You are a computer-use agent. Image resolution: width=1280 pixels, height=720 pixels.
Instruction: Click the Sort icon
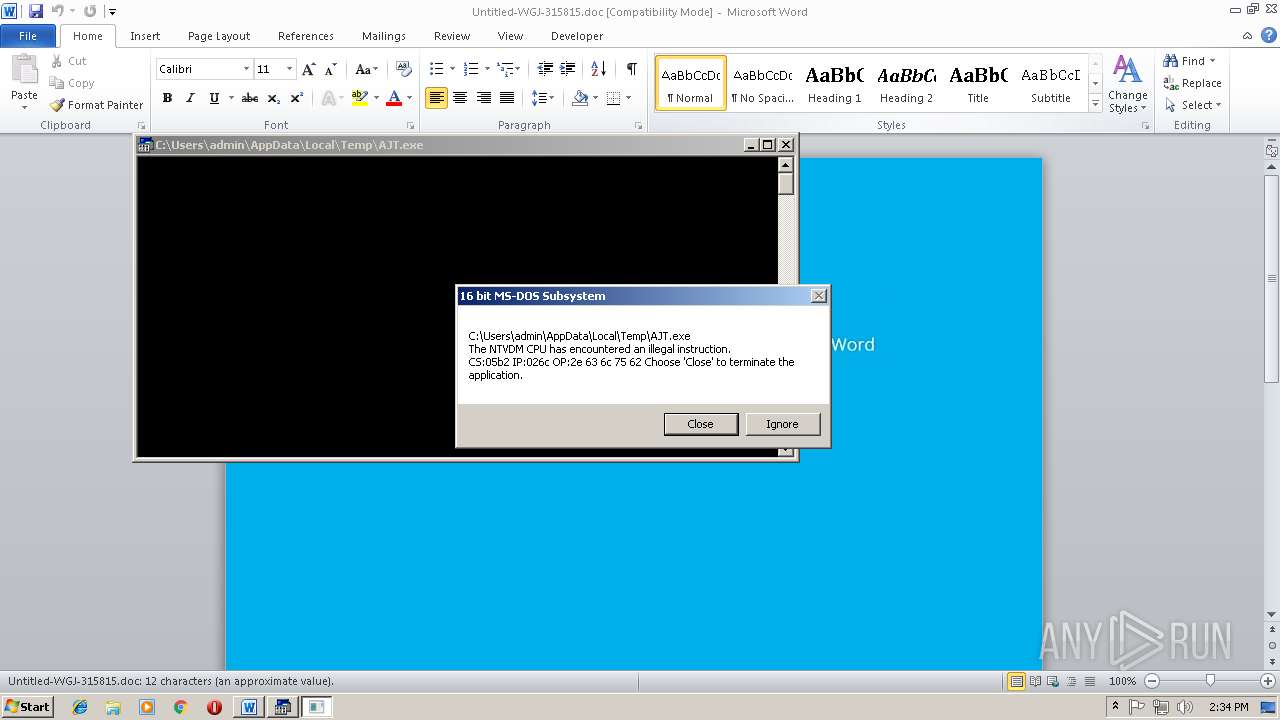coord(598,69)
